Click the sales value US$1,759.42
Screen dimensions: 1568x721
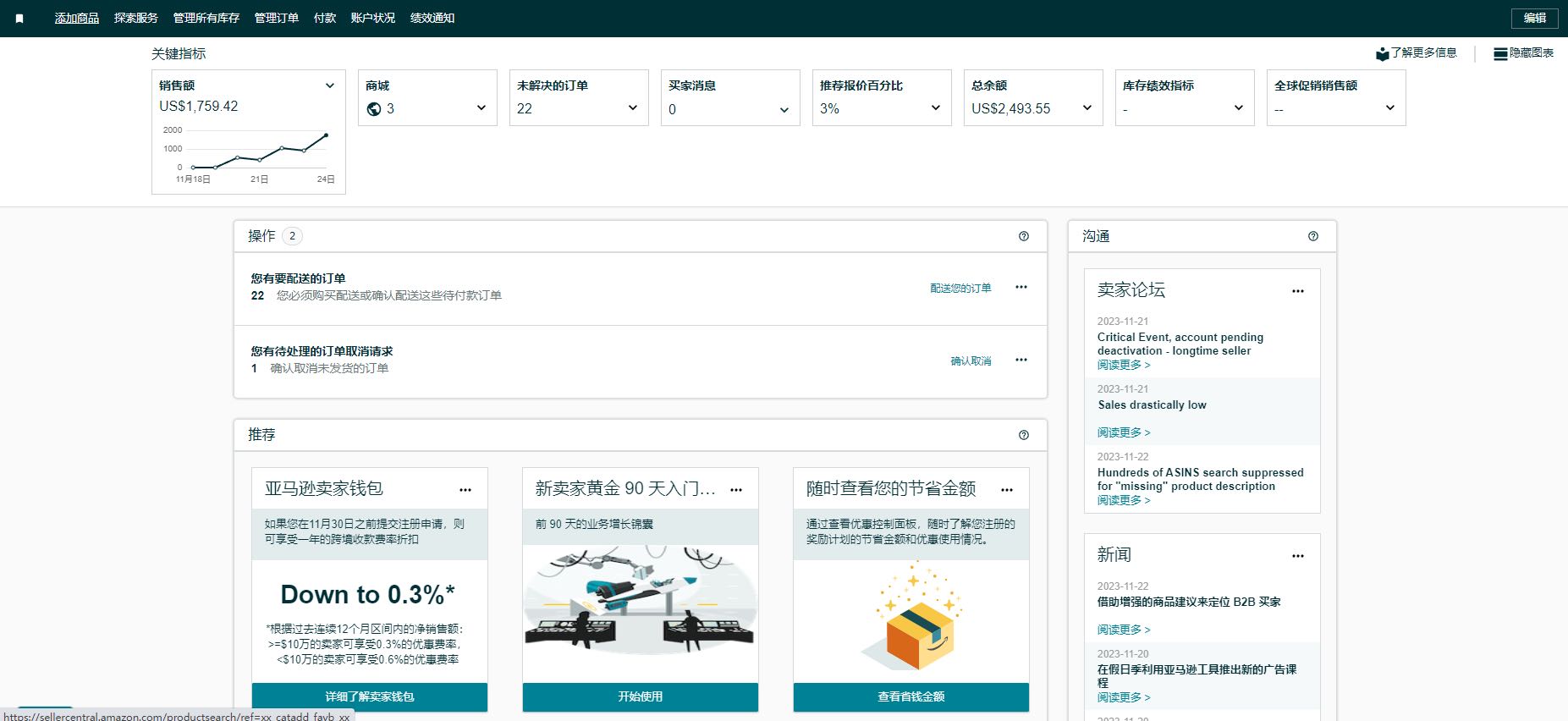199,107
